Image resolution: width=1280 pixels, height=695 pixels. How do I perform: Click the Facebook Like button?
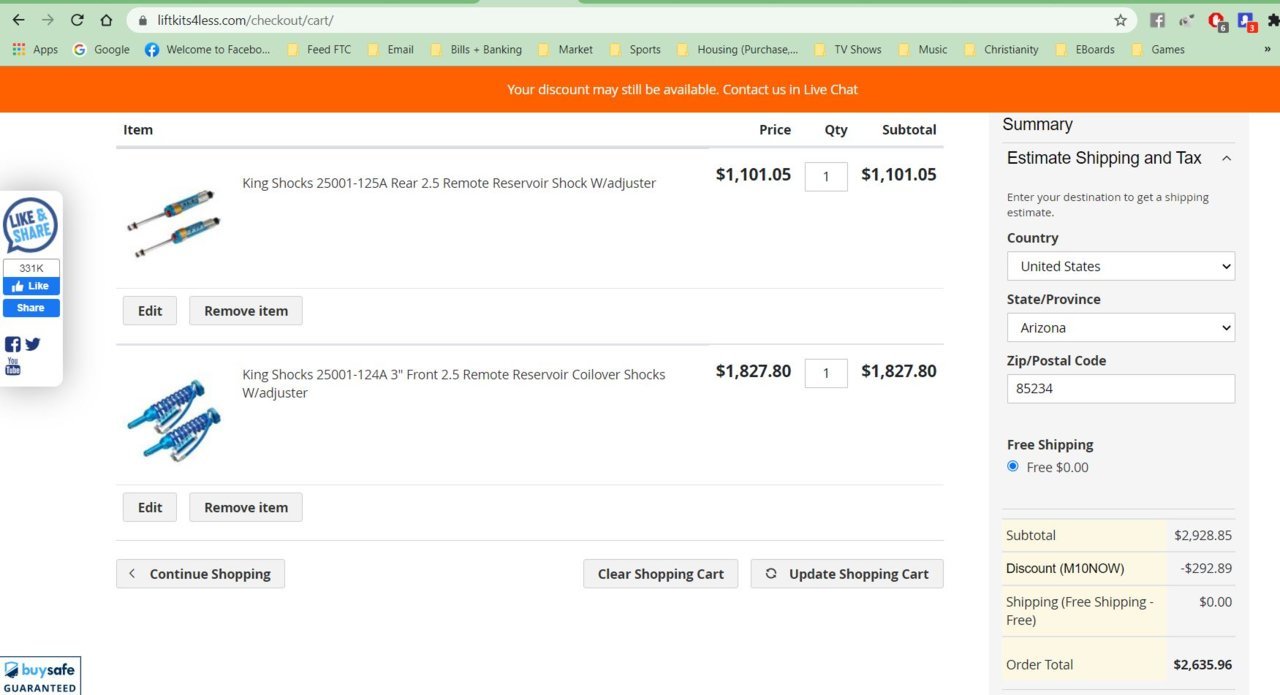[x=31, y=286]
